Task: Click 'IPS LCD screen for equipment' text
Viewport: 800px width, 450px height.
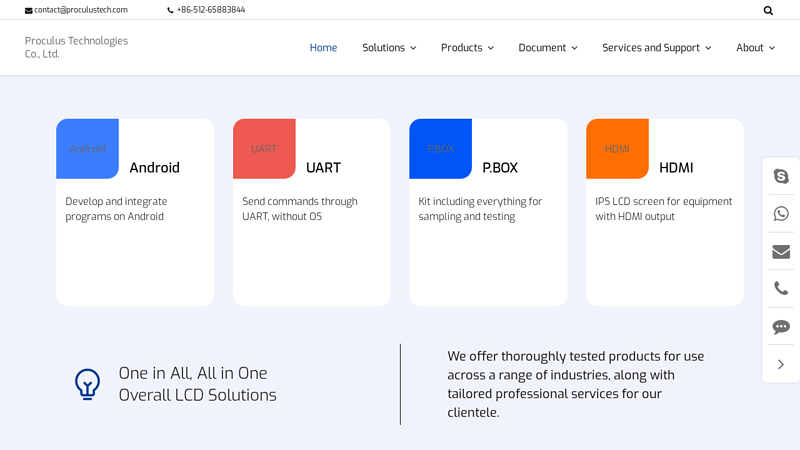Action: pyautogui.click(x=664, y=209)
